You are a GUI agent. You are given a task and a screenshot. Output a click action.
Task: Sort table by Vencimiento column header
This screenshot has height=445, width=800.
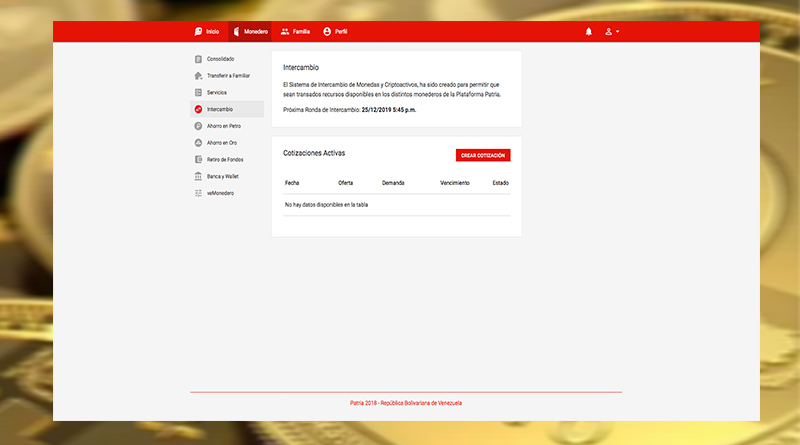[455, 183]
